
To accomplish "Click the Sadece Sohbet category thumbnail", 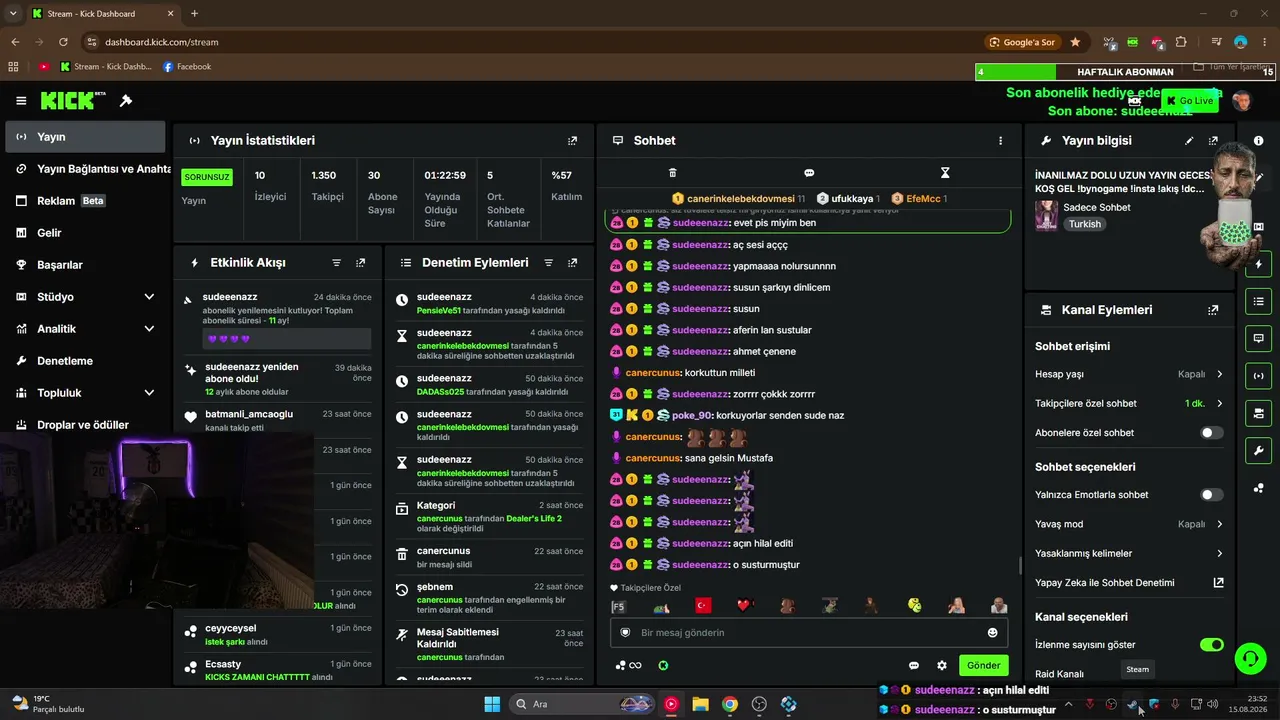I will click(x=1047, y=216).
